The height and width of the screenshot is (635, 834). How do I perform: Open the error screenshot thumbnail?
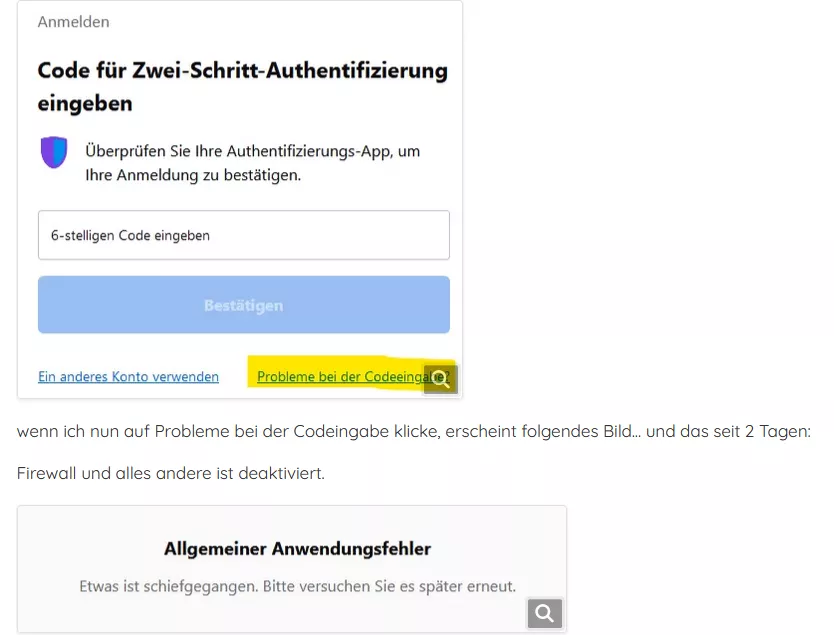coord(292,570)
